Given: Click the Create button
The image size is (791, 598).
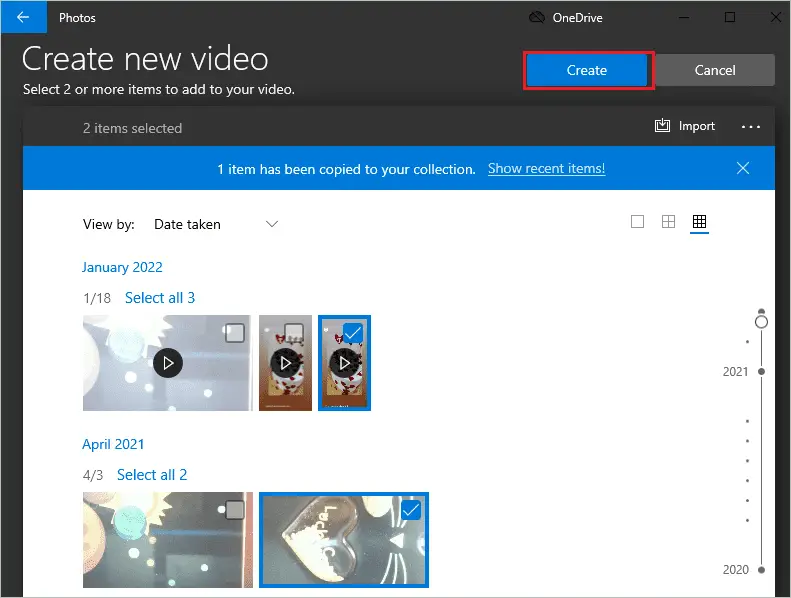Looking at the screenshot, I should (x=587, y=70).
